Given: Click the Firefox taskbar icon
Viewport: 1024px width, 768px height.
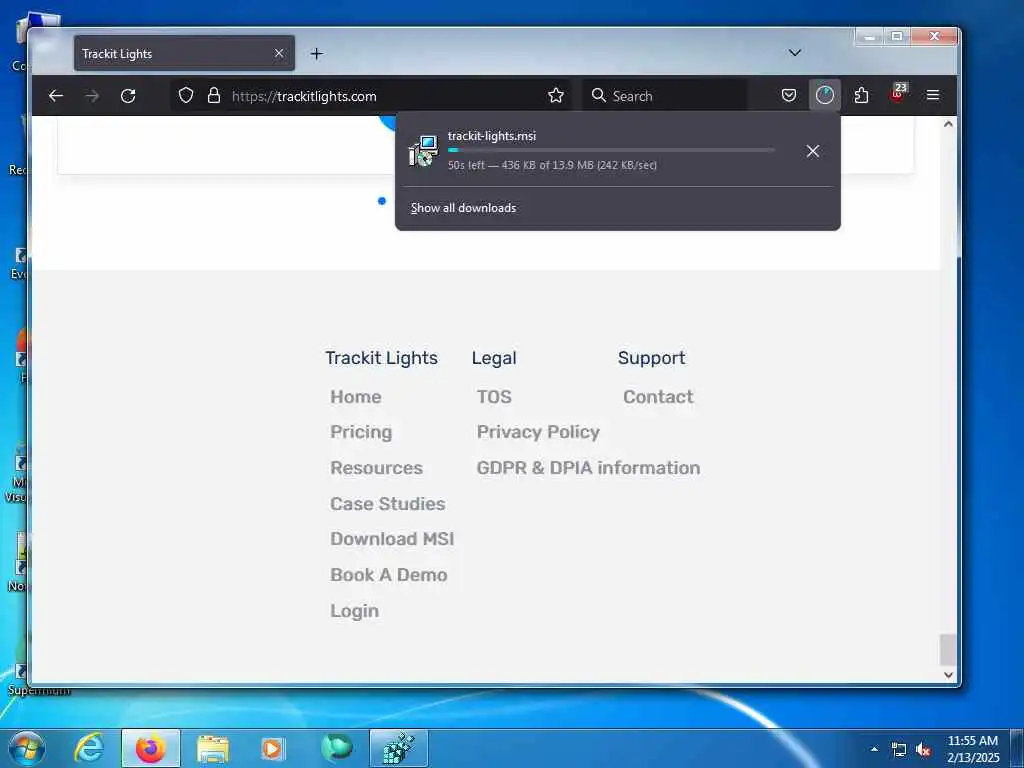Looking at the screenshot, I should pos(151,748).
